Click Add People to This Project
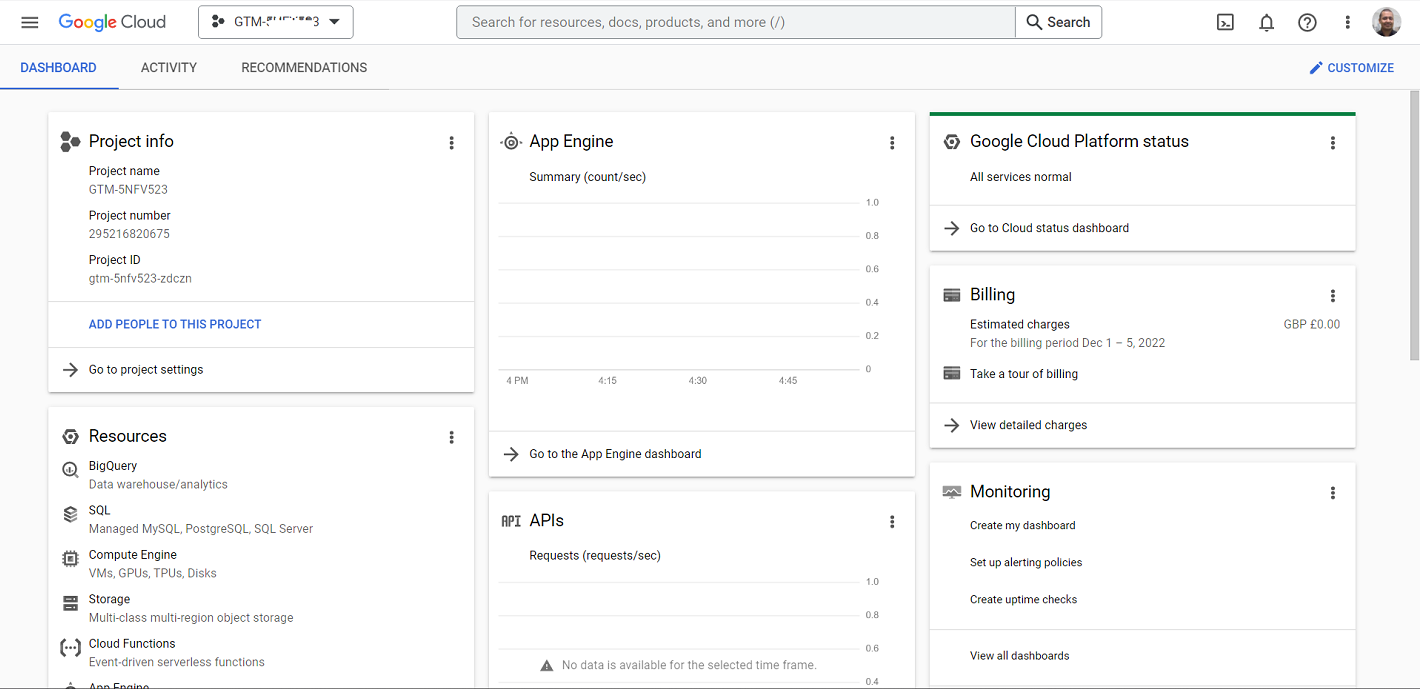 point(175,324)
